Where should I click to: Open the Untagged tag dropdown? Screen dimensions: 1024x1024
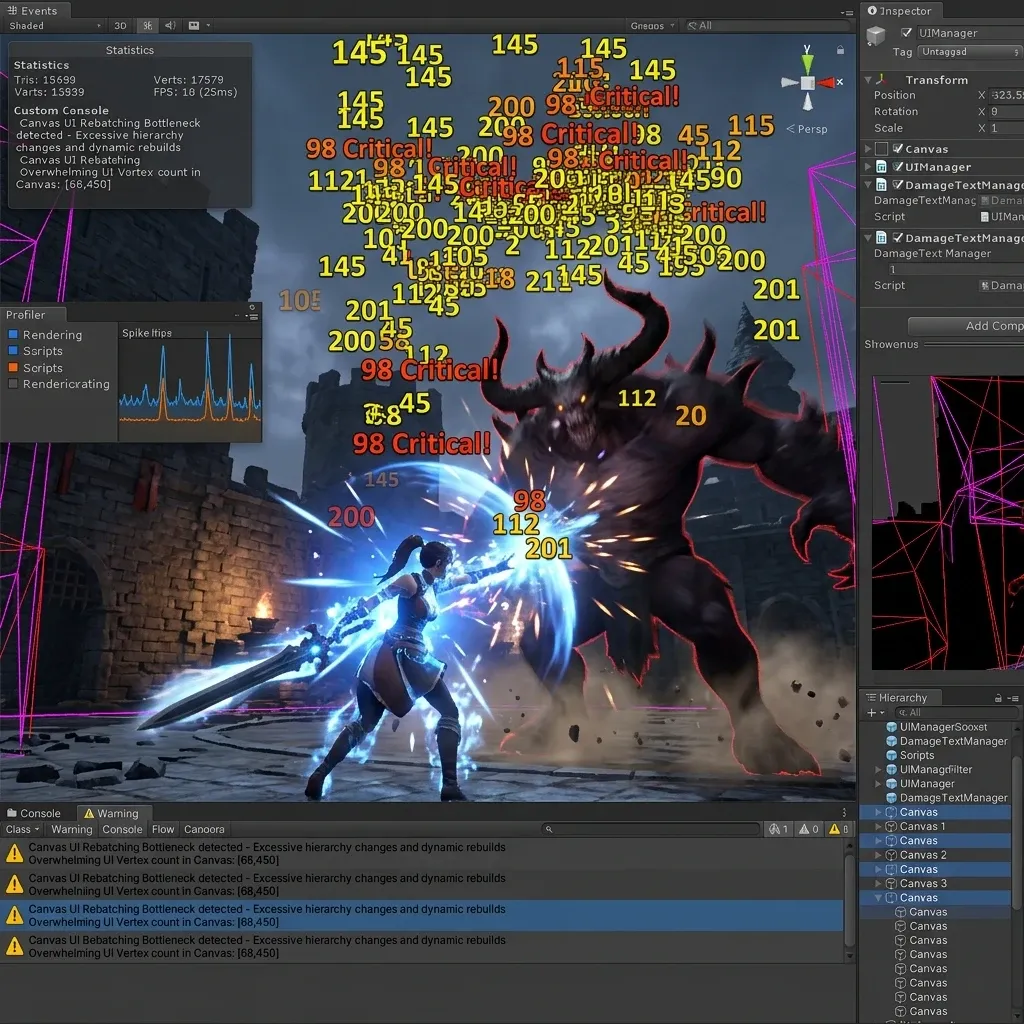tap(969, 52)
